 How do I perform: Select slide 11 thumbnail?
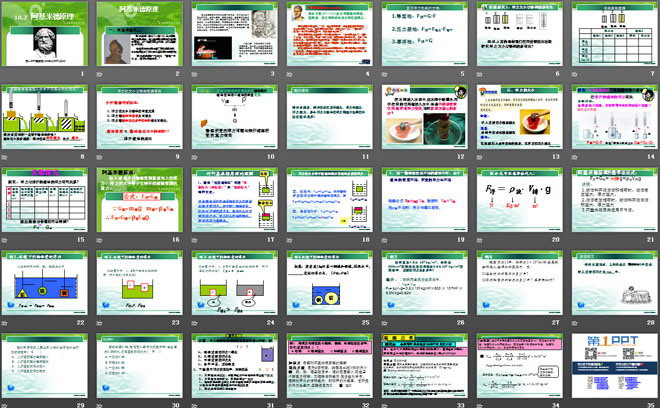[330, 117]
